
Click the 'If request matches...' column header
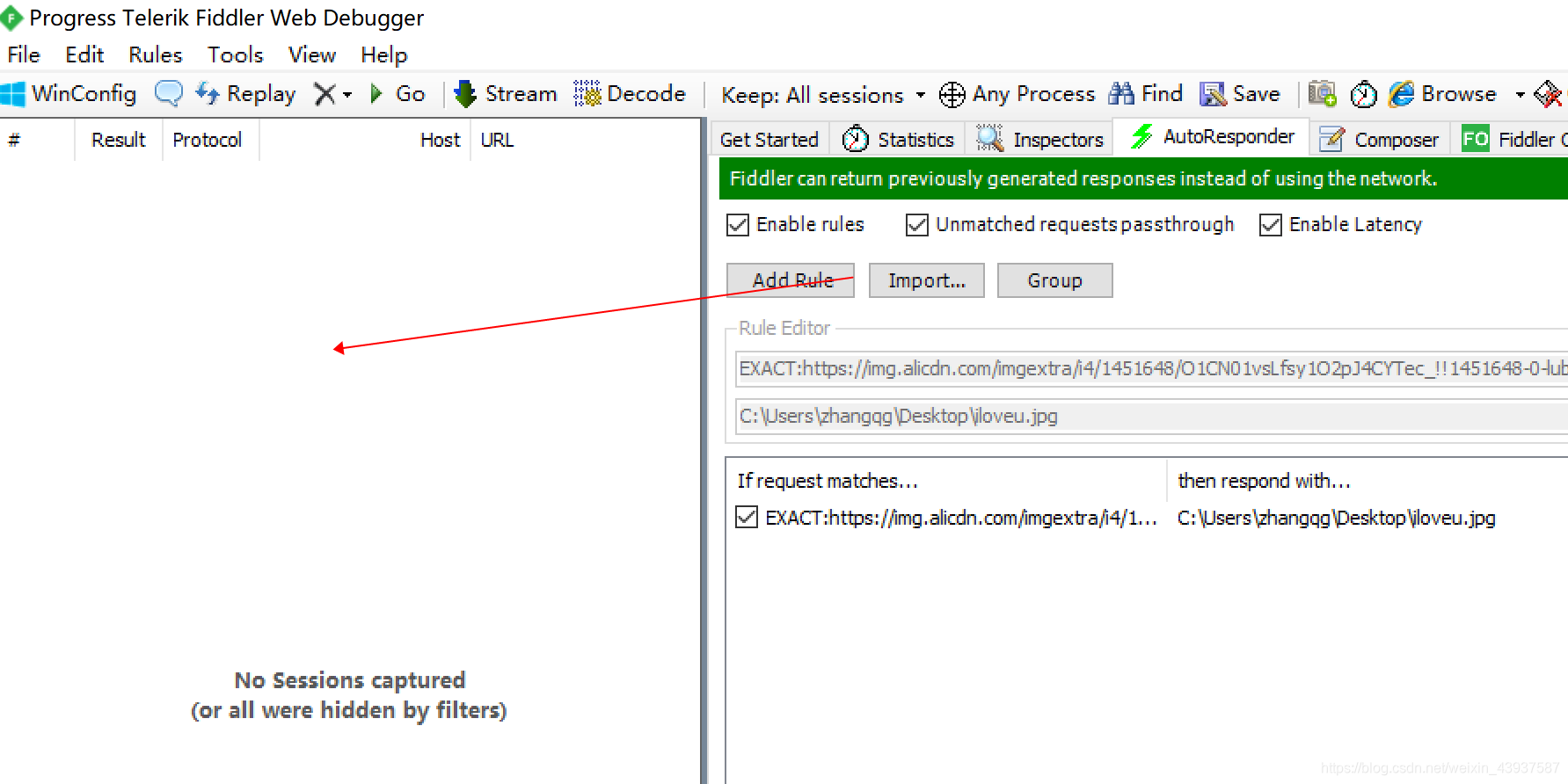point(946,481)
